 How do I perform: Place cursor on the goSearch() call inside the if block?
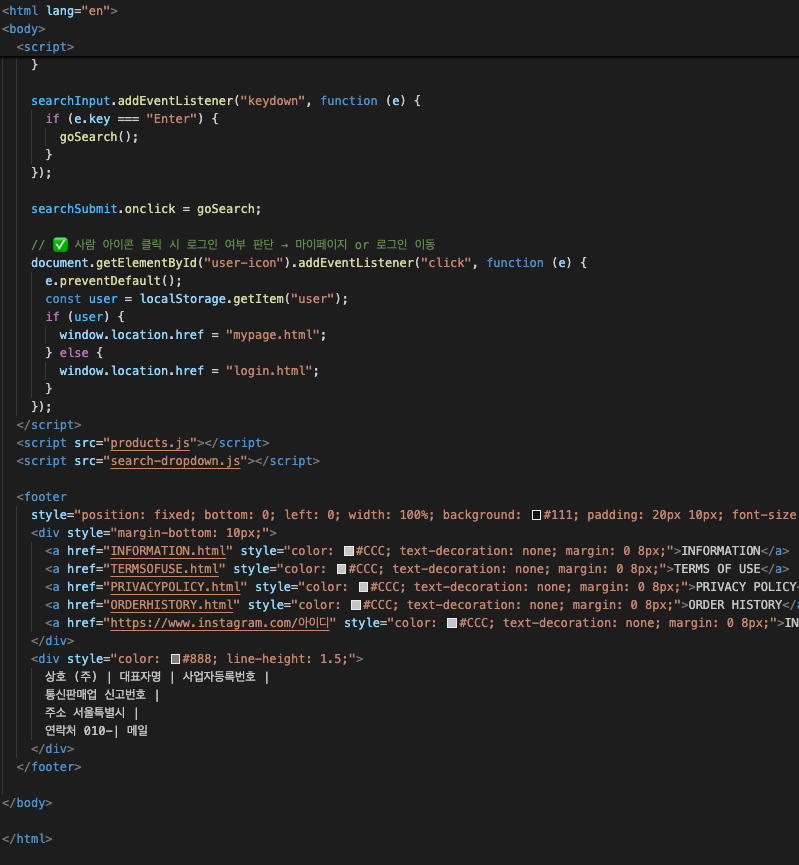tap(98, 137)
